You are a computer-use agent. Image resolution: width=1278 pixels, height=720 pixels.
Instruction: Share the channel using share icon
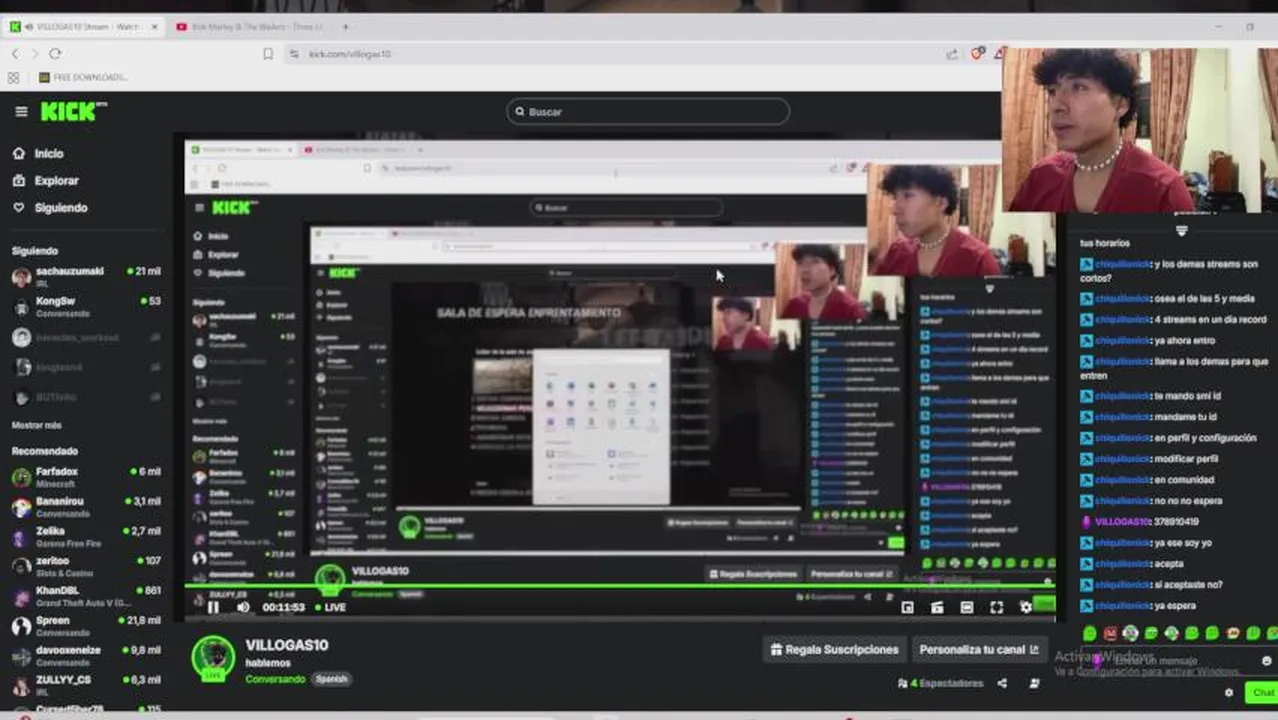[1002, 683]
